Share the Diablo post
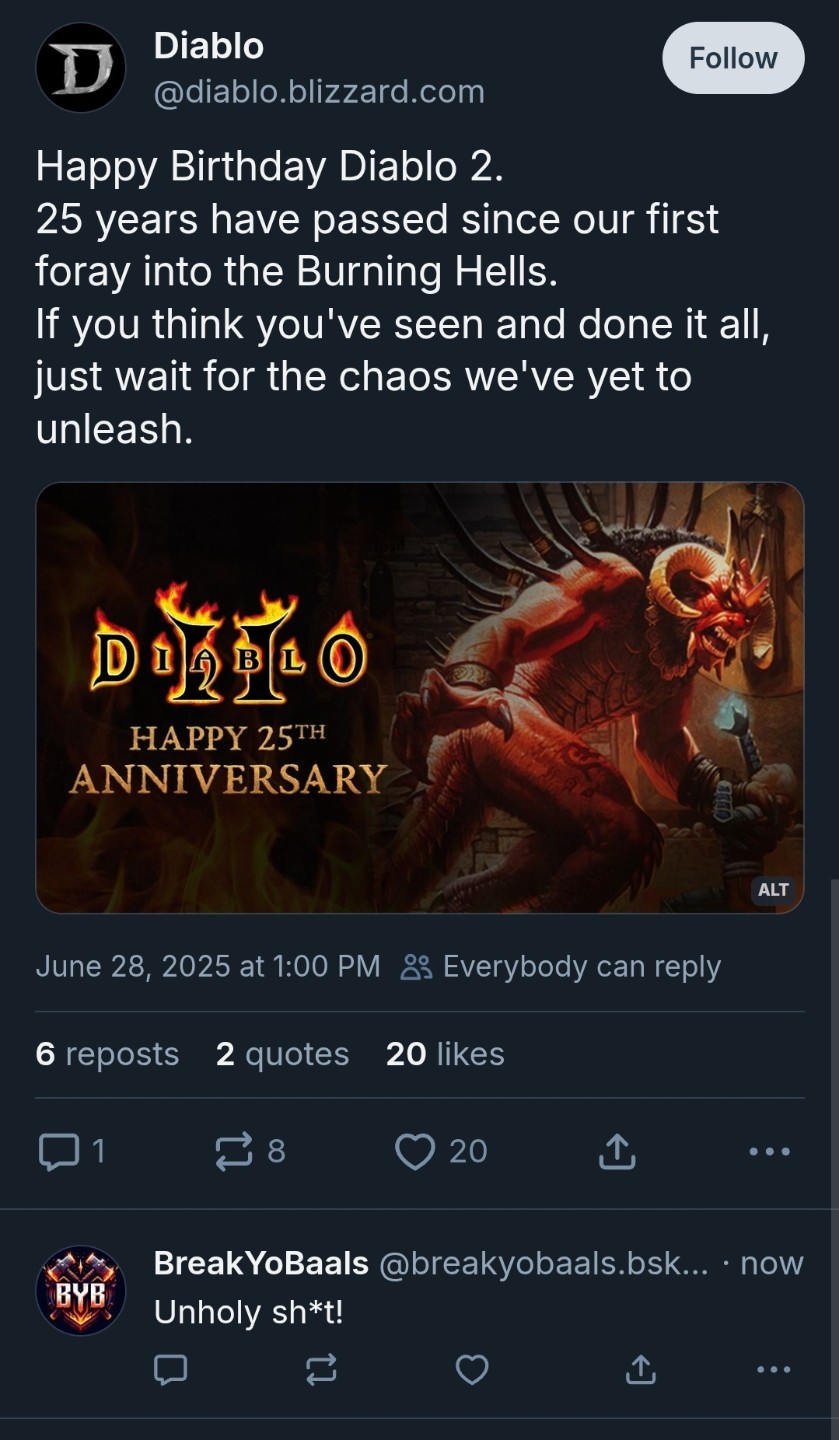The image size is (839, 1440). [x=617, y=1152]
